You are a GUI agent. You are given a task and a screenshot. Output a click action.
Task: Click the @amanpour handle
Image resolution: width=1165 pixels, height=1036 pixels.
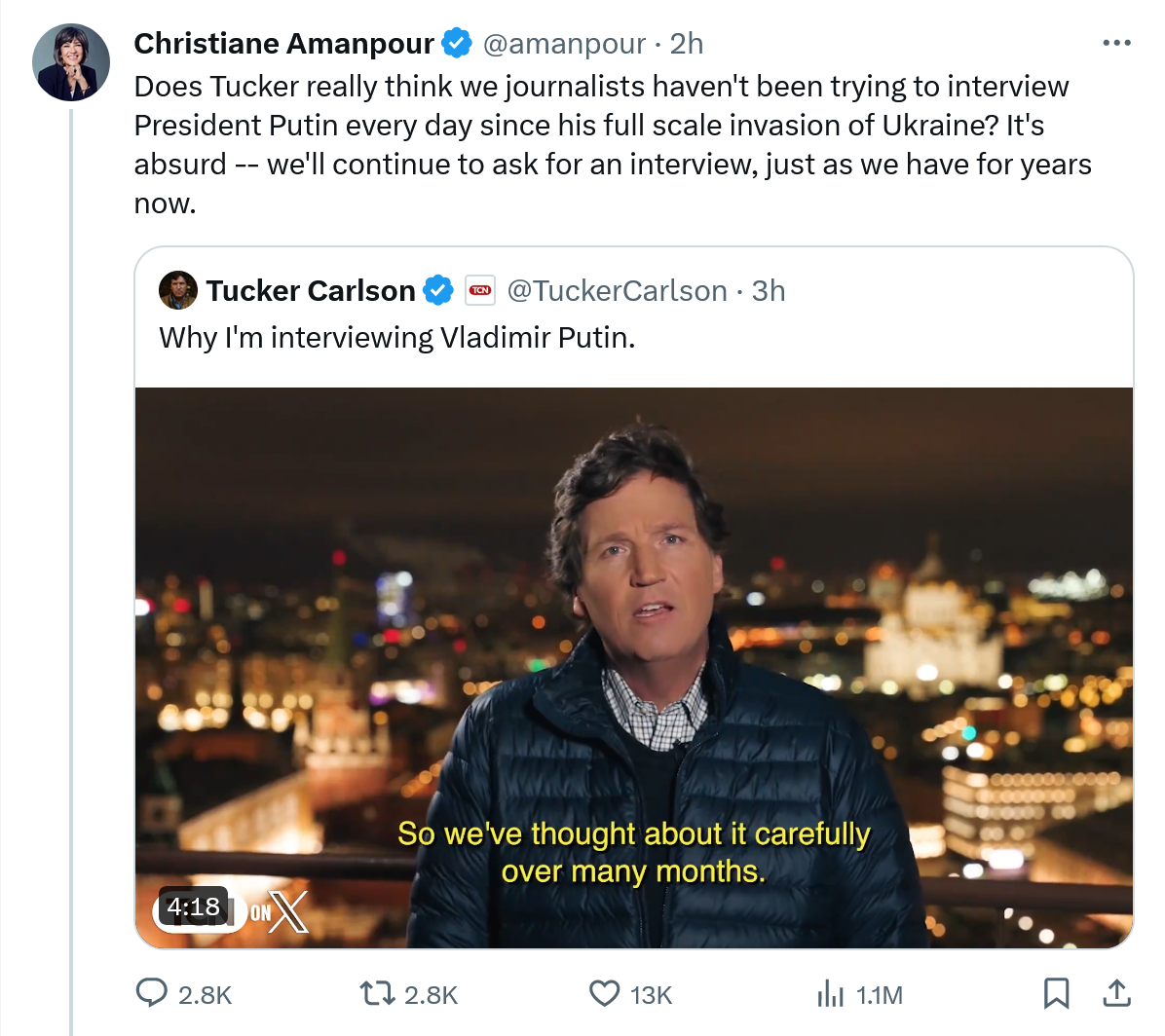click(564, 44)
